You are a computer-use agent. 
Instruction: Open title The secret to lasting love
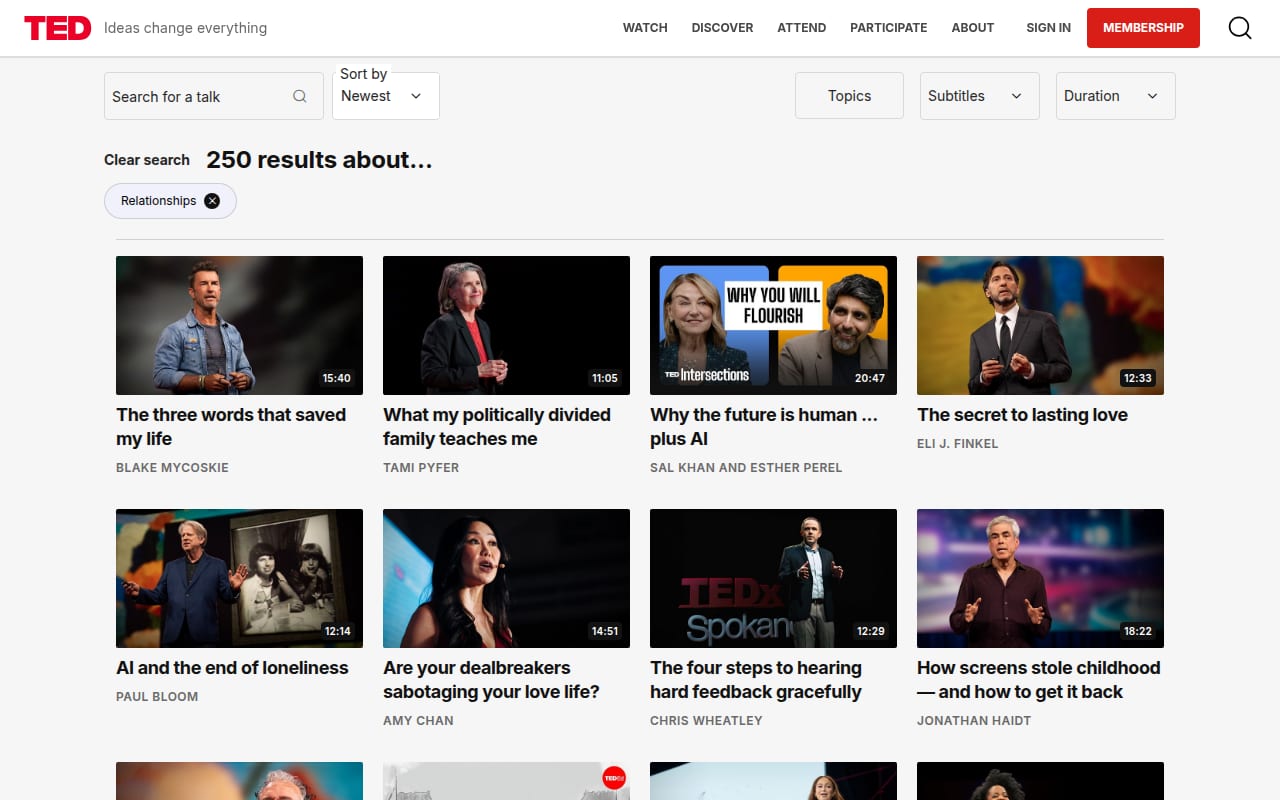tap(1022, 415)
